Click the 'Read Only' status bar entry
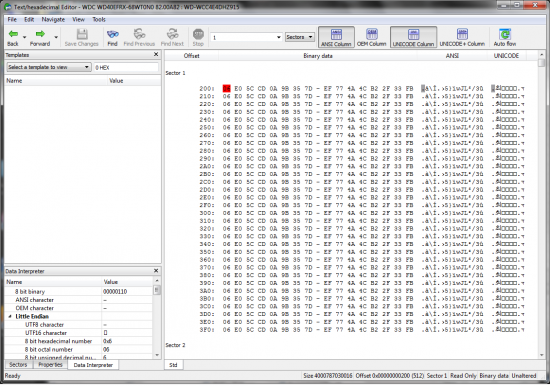550x386 pixels. tap(463, 376)
